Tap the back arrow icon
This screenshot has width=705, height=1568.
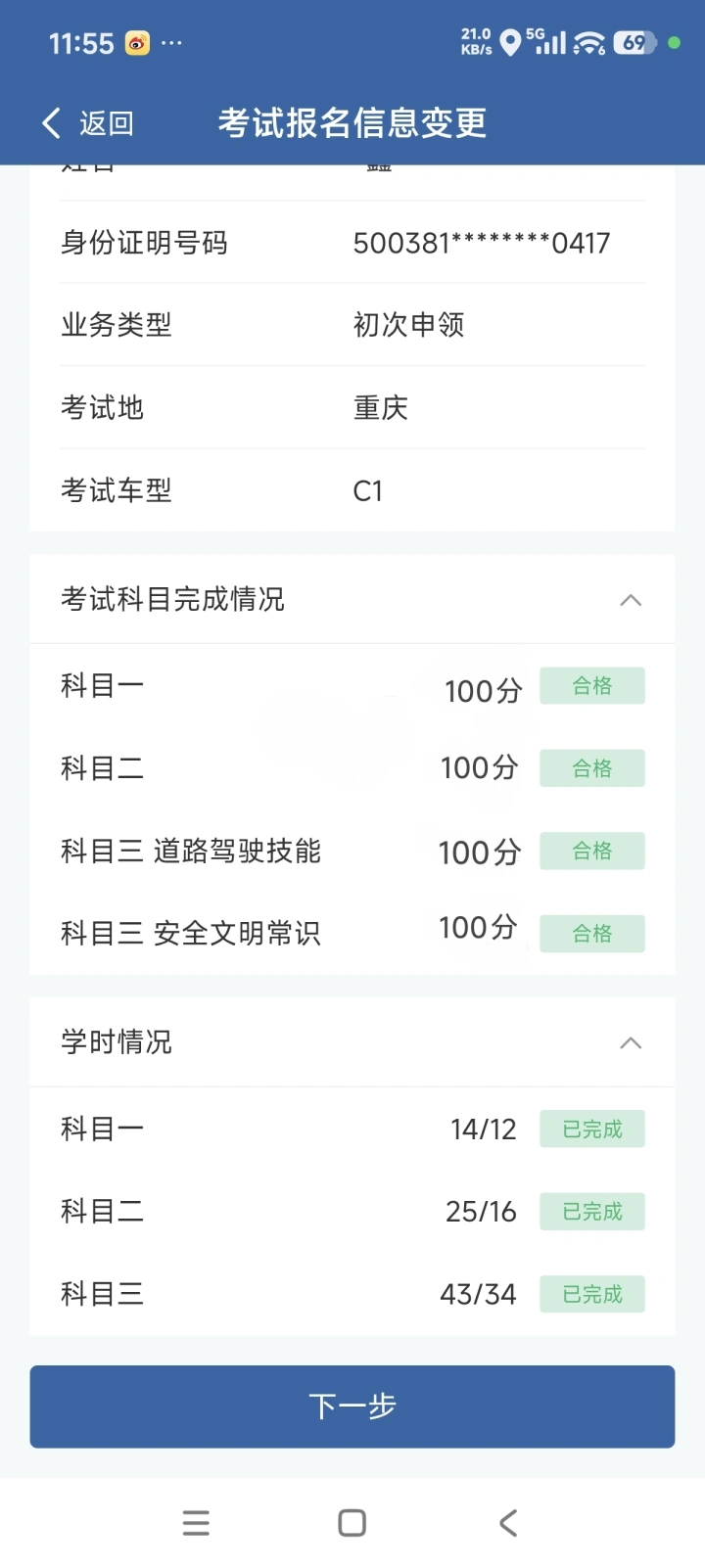pos(52,123)
